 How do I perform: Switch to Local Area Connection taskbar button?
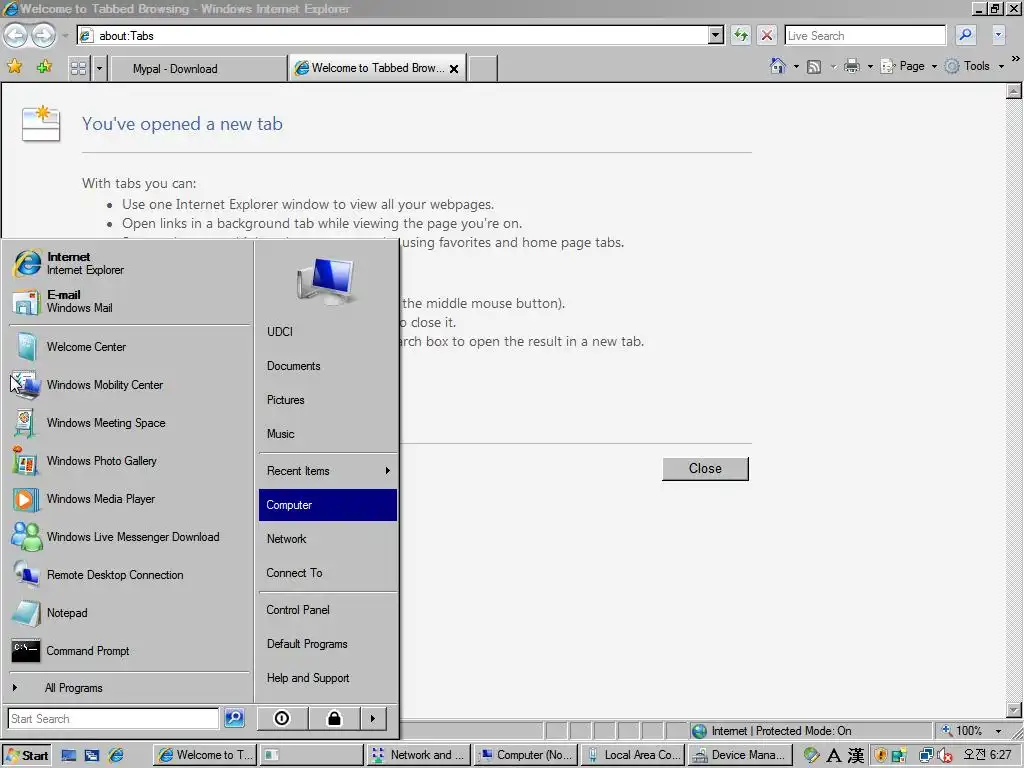click(633, 755)
